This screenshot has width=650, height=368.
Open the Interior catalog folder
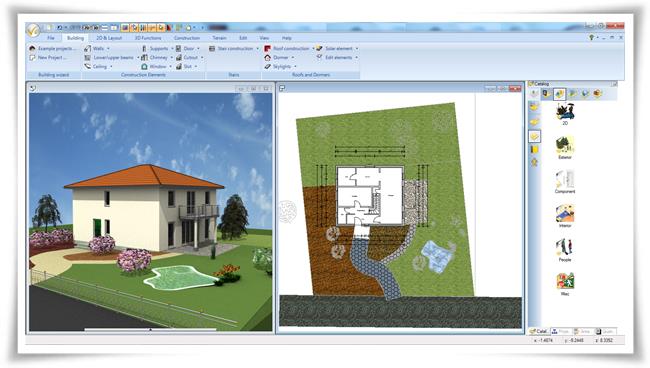[565, 215]
